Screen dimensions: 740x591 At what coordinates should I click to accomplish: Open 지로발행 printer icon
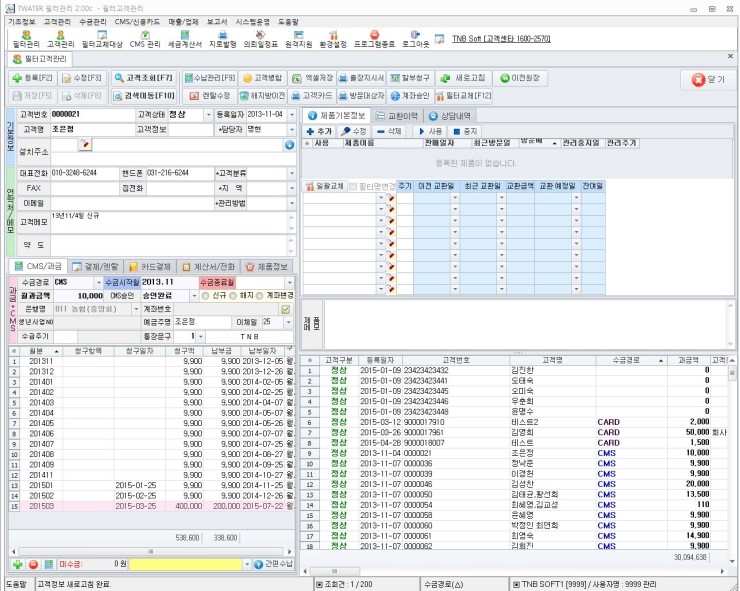pyautogui.click(x=223, y=39)
